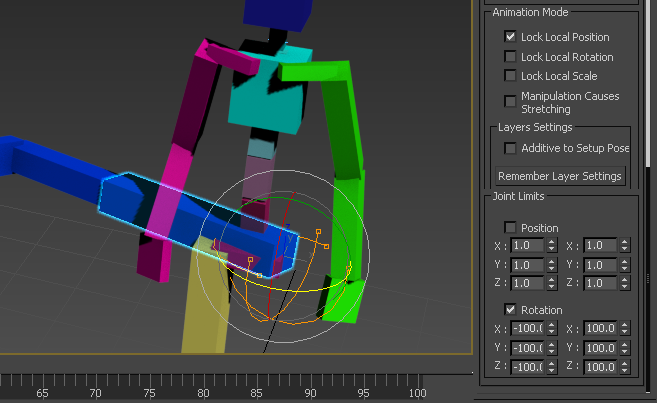Screen dimensions: 657x403
Task: Click Position Z maximum value field
Action: coord(600,283)
